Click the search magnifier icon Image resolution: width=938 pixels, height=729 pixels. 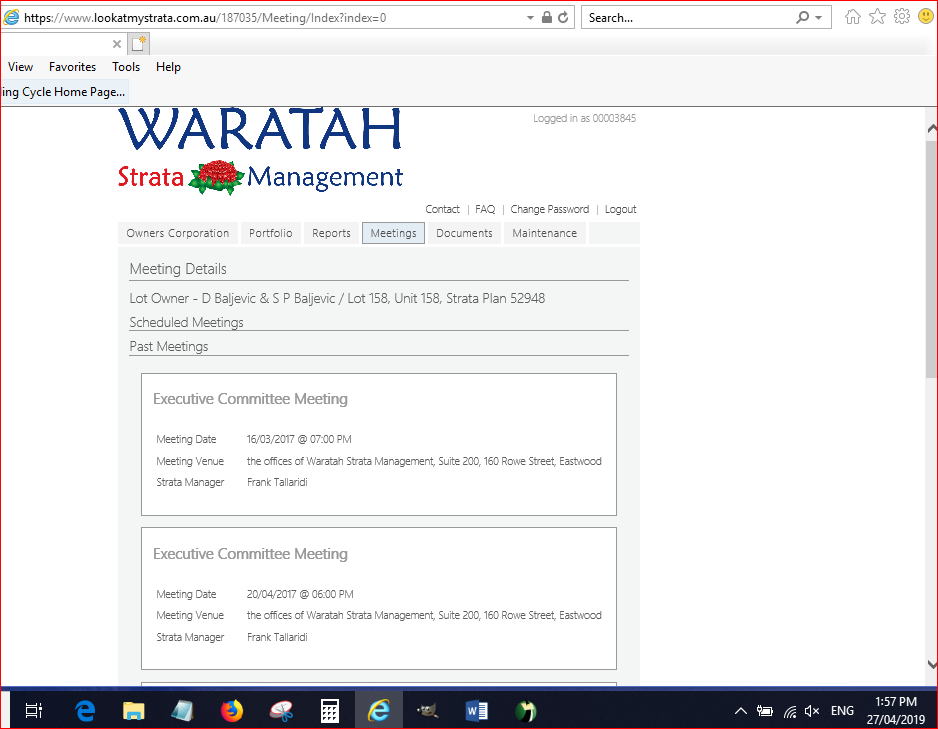803,17
